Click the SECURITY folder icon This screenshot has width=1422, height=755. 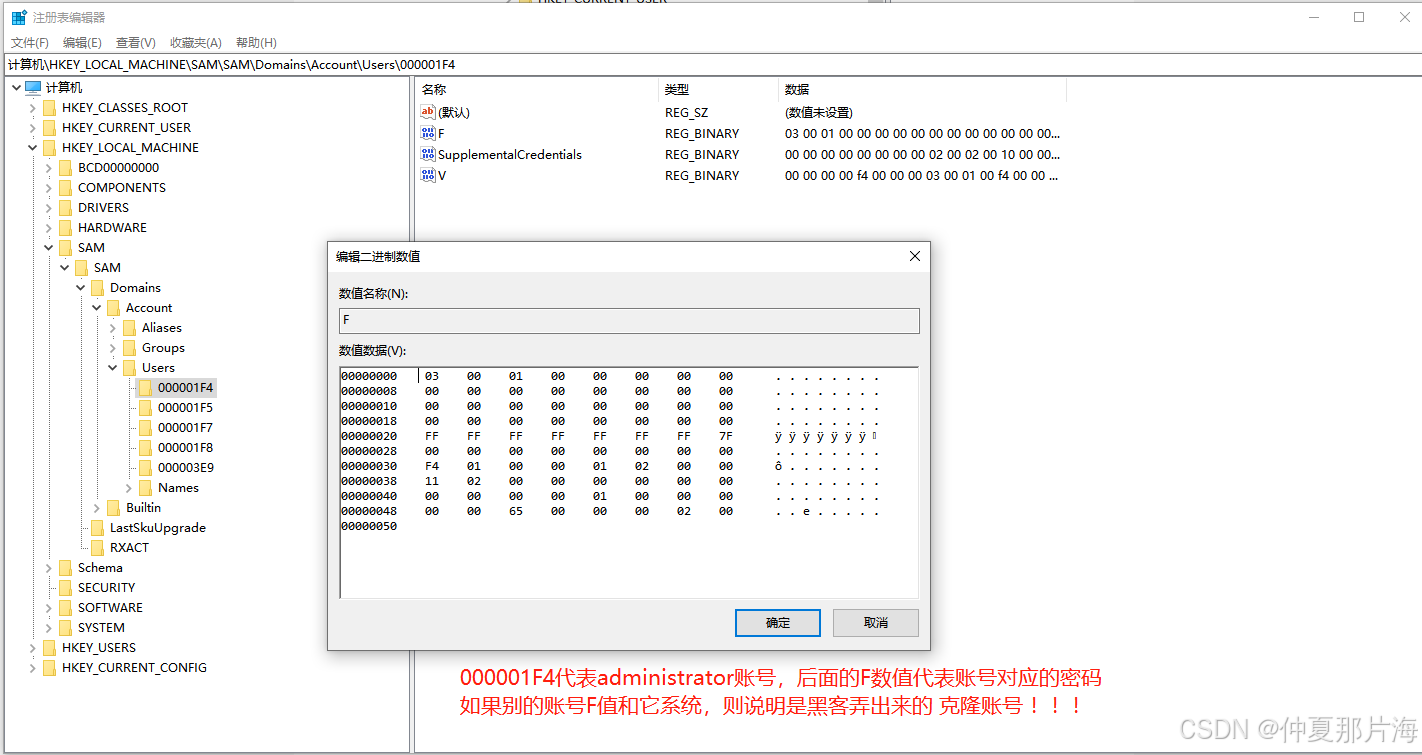65,587
